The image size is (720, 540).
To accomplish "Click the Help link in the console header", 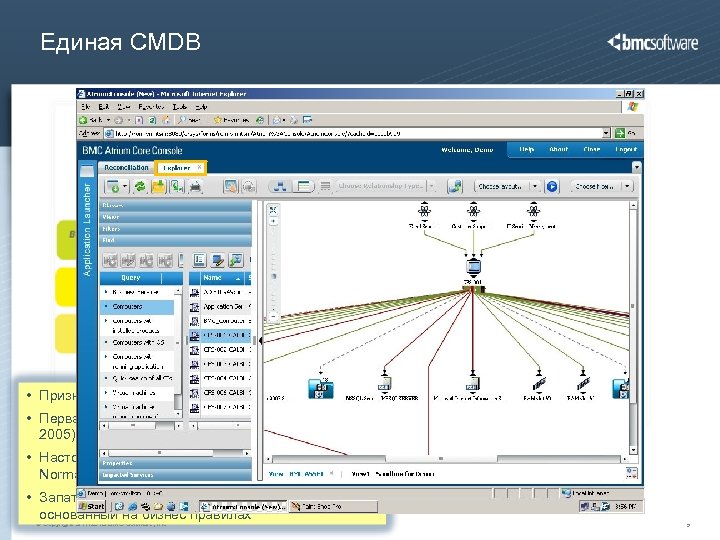I will [x=526, y=150].
